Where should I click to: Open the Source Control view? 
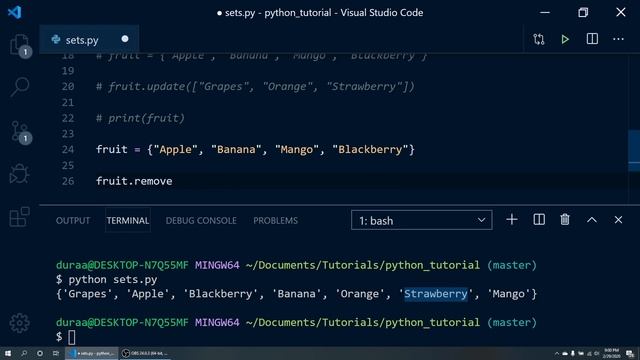[19, 131]
